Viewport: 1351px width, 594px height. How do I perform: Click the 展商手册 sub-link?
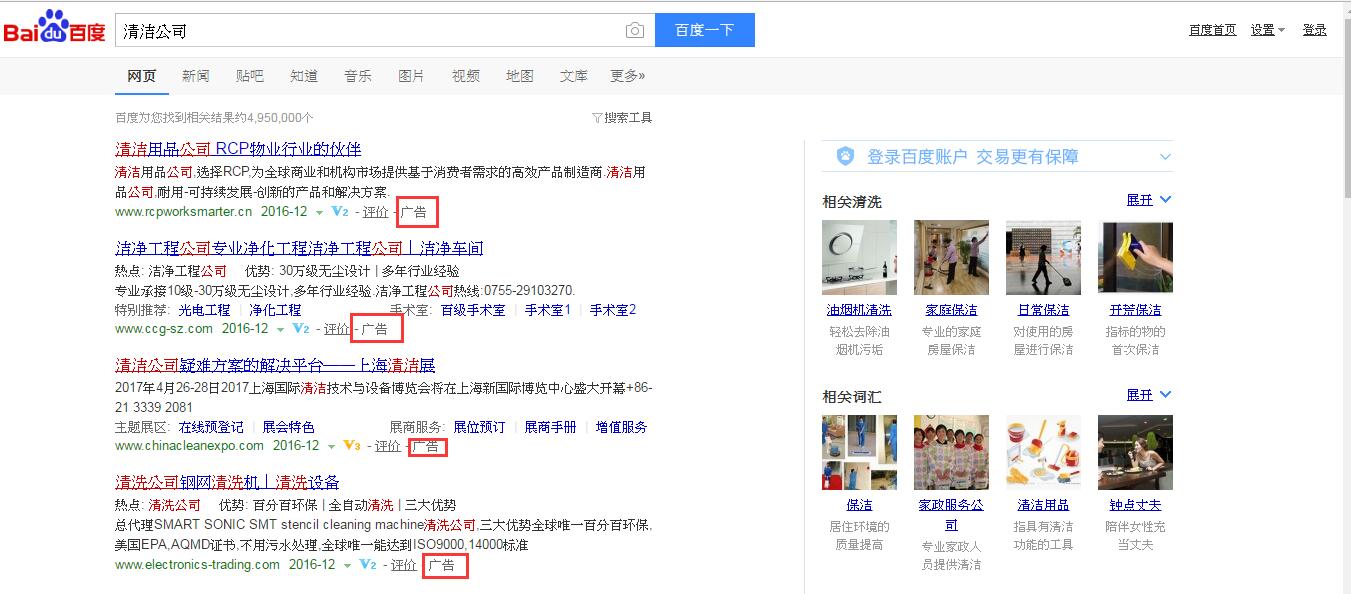pyautogui.click(x=551, y=427)
